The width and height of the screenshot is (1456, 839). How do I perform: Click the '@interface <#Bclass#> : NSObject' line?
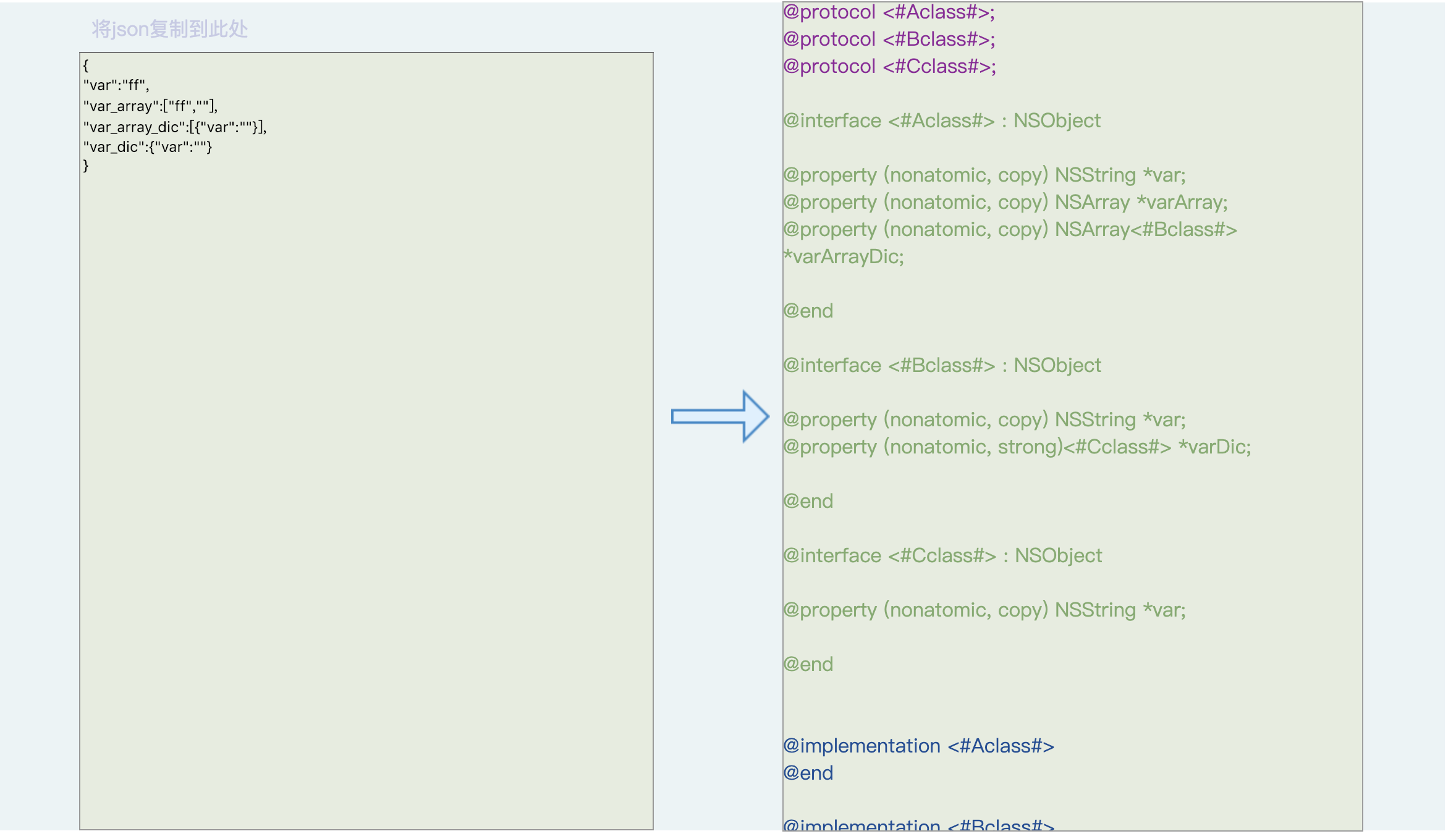point(941,366)
